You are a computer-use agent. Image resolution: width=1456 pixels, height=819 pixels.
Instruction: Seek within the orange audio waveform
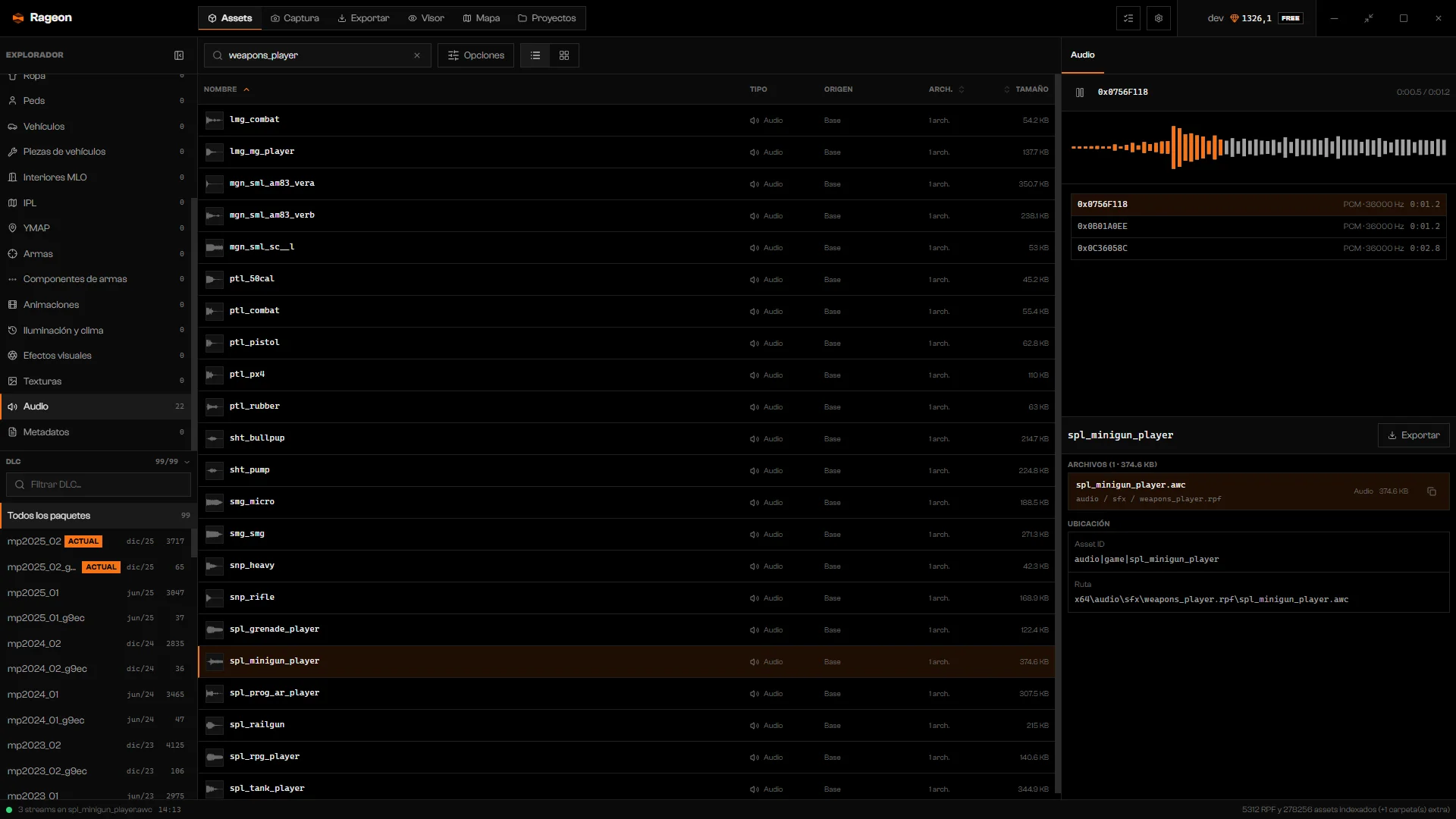point(1259,147)
